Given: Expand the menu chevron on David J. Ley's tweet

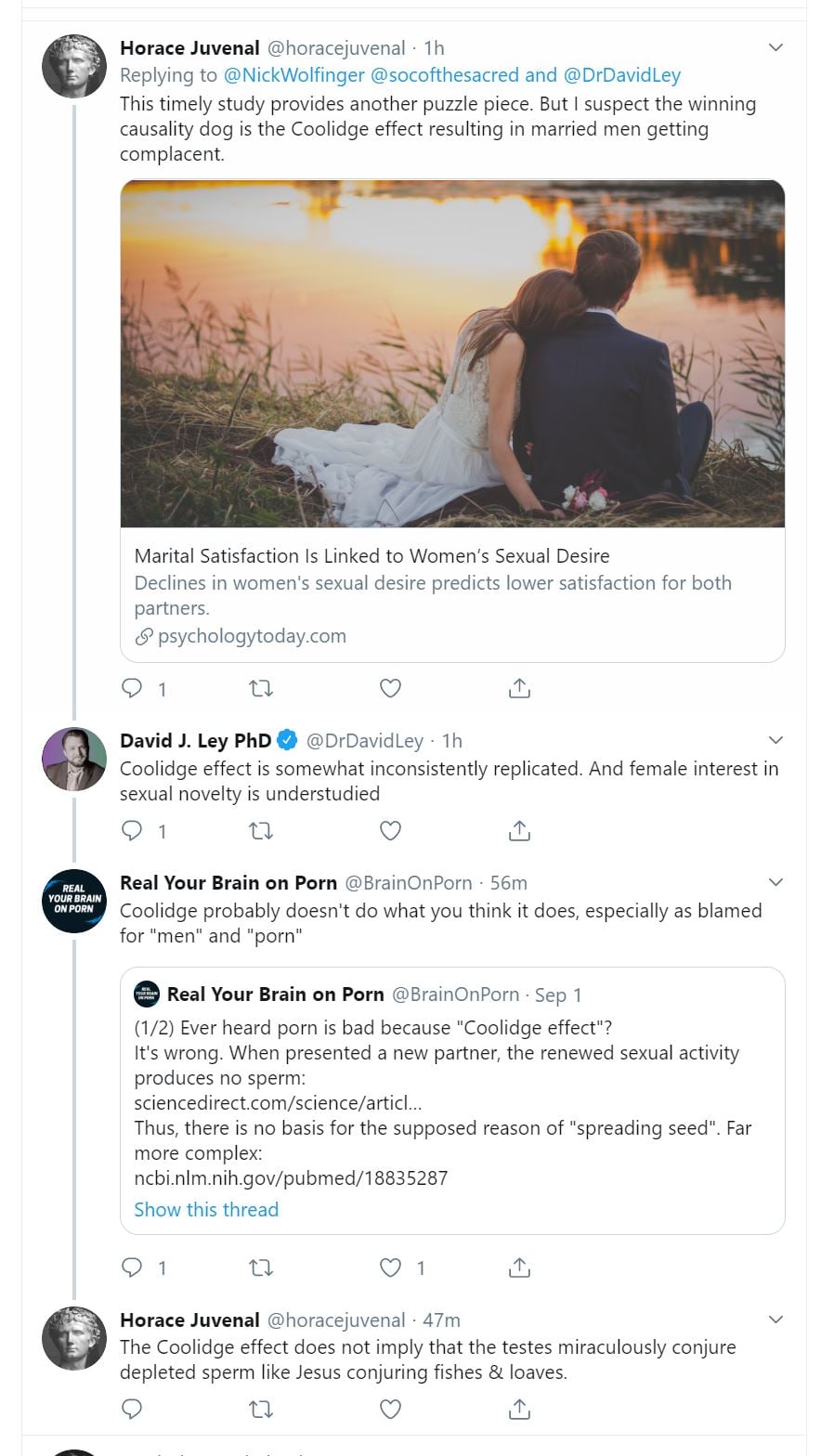Looking at the screenshot, I should click(x=775, y=740).
